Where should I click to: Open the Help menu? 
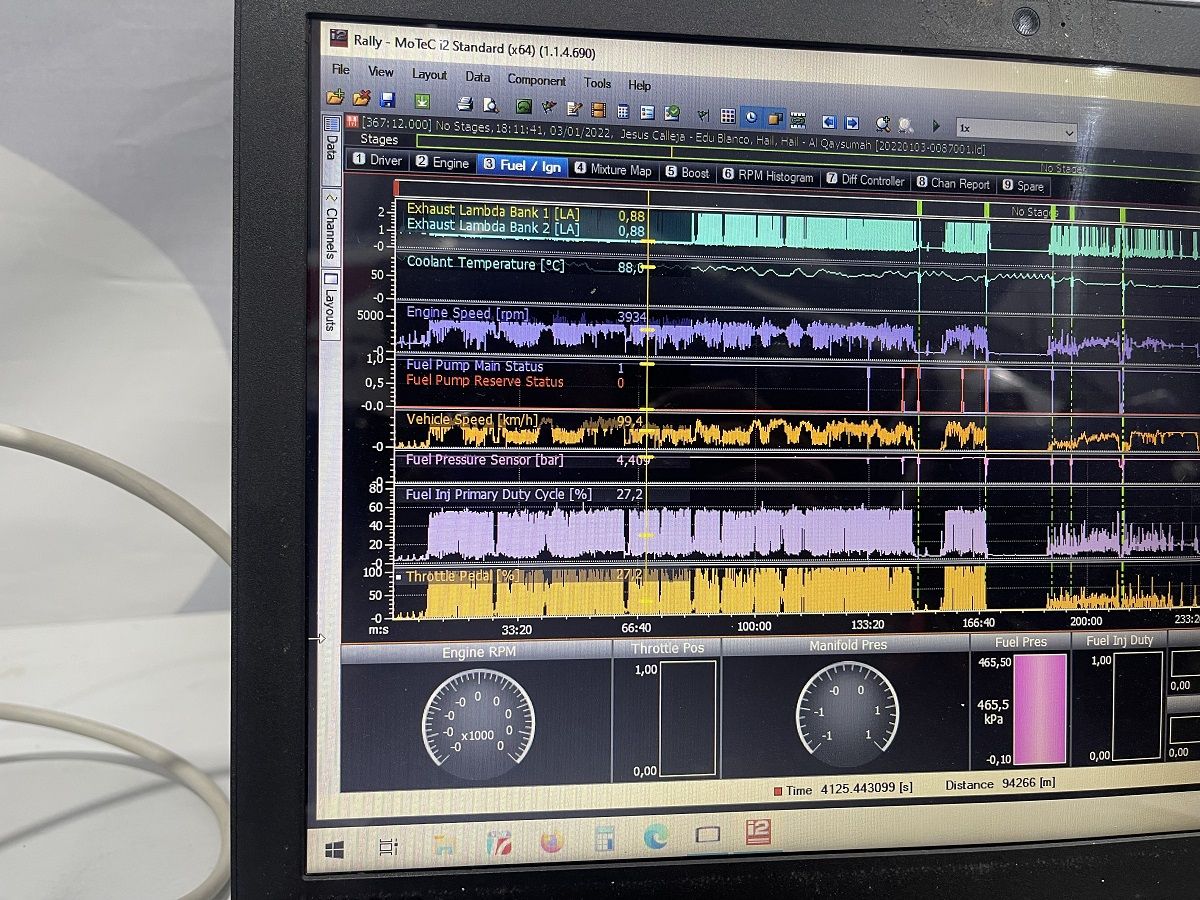coord(640,85)
